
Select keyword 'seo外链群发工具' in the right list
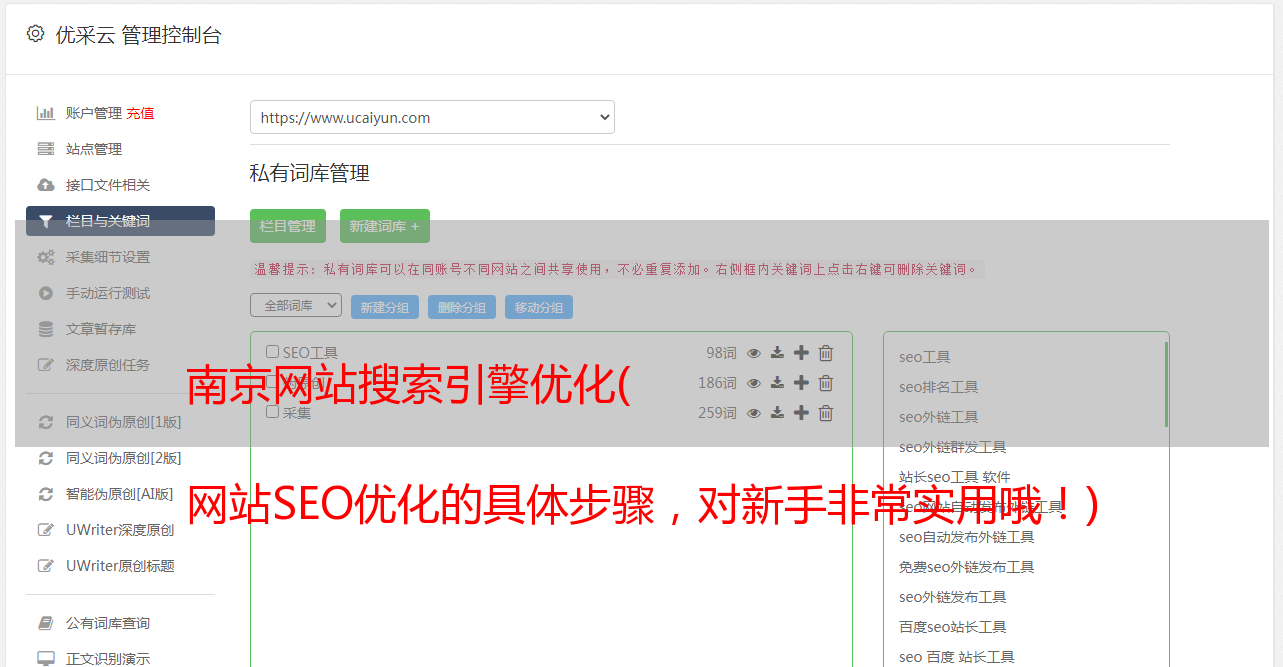(953, 447)
